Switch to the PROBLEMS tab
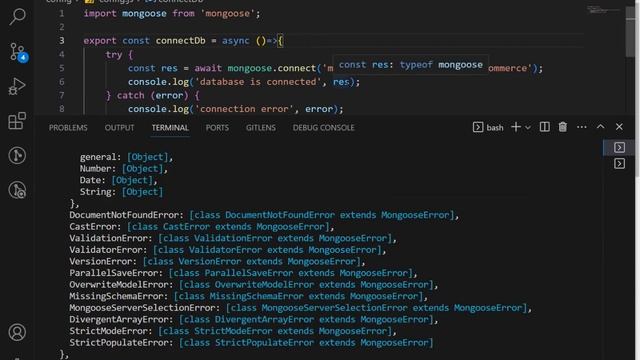Screen dimensions: 640x360 coord(68,128)
